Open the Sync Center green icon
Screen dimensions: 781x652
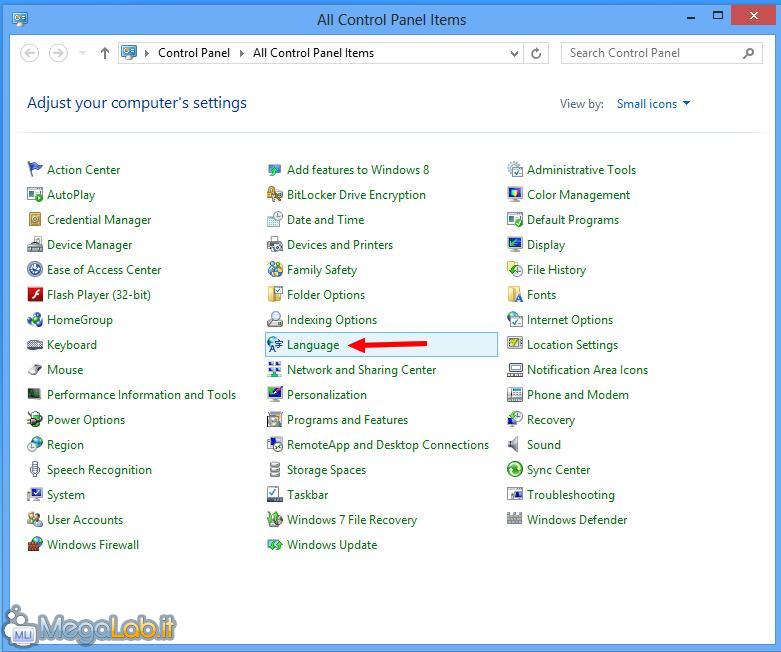pos(515,469)
